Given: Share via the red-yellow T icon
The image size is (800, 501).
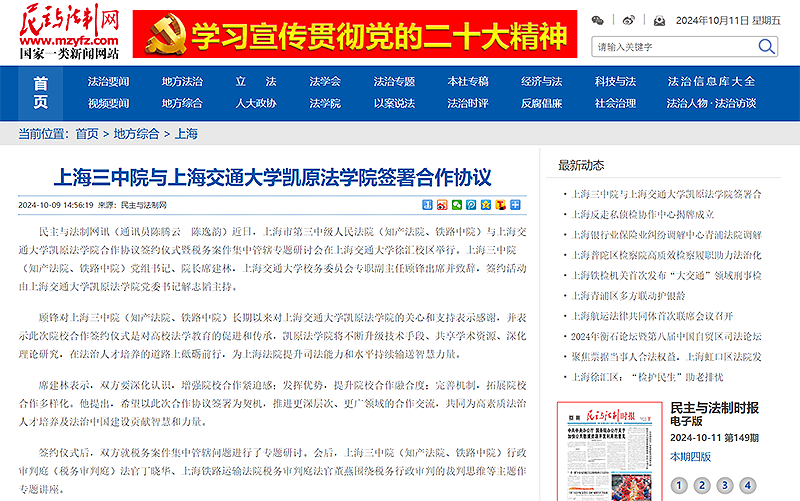Looking at the screenshot, I should [x=501, y=205].
